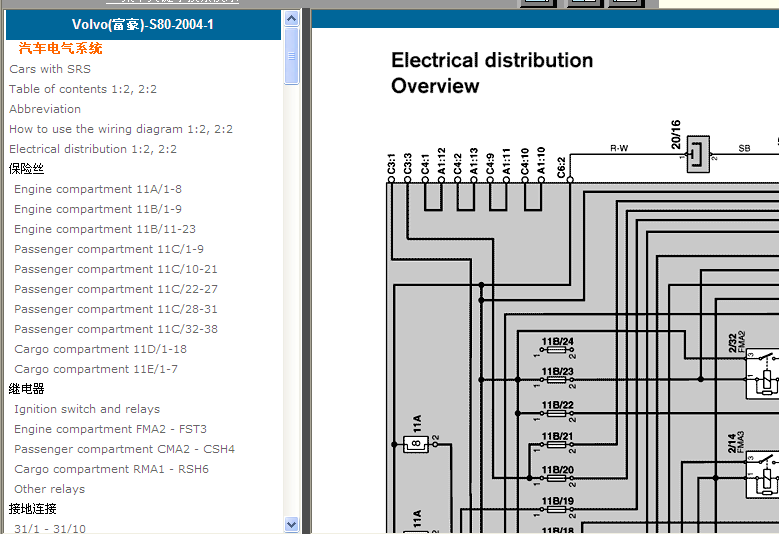The height and width of the screenshot is (534, 779).
Task: Open Cargo compartment 11E/1-7
Action: (96, 369)
